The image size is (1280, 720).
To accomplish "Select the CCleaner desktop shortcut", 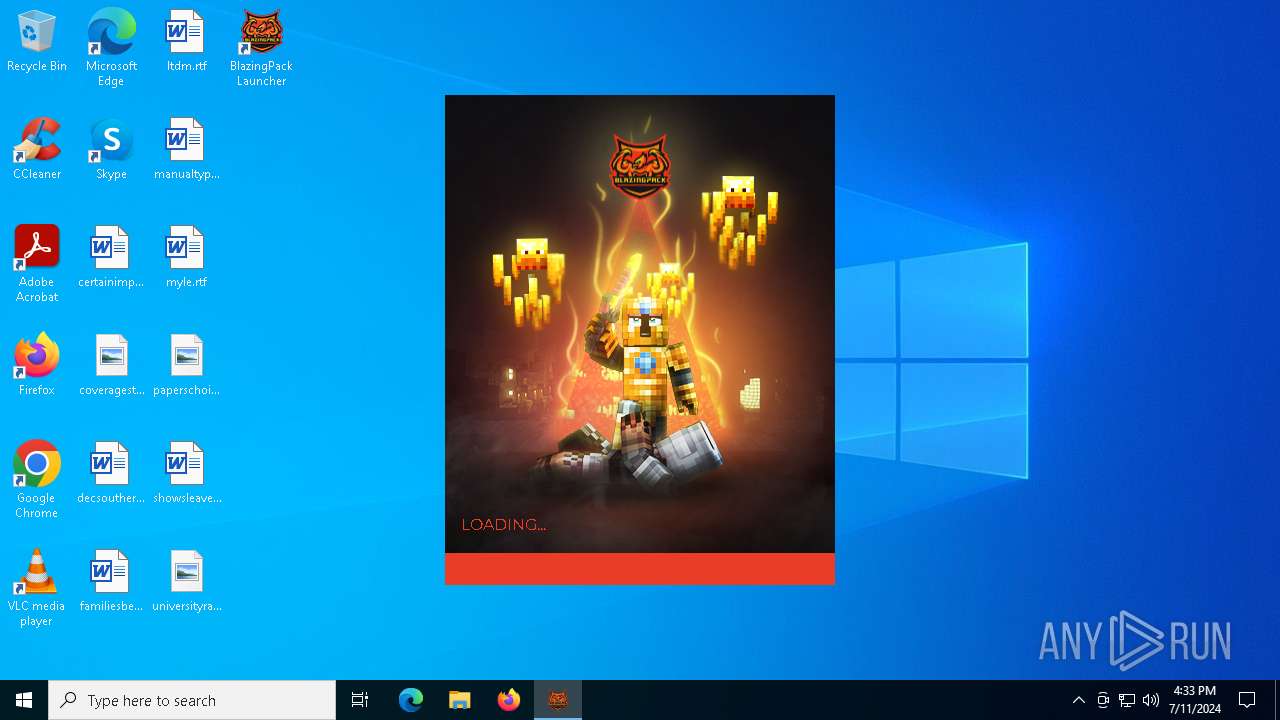I will pyautogui.click(x=37, y=149).
